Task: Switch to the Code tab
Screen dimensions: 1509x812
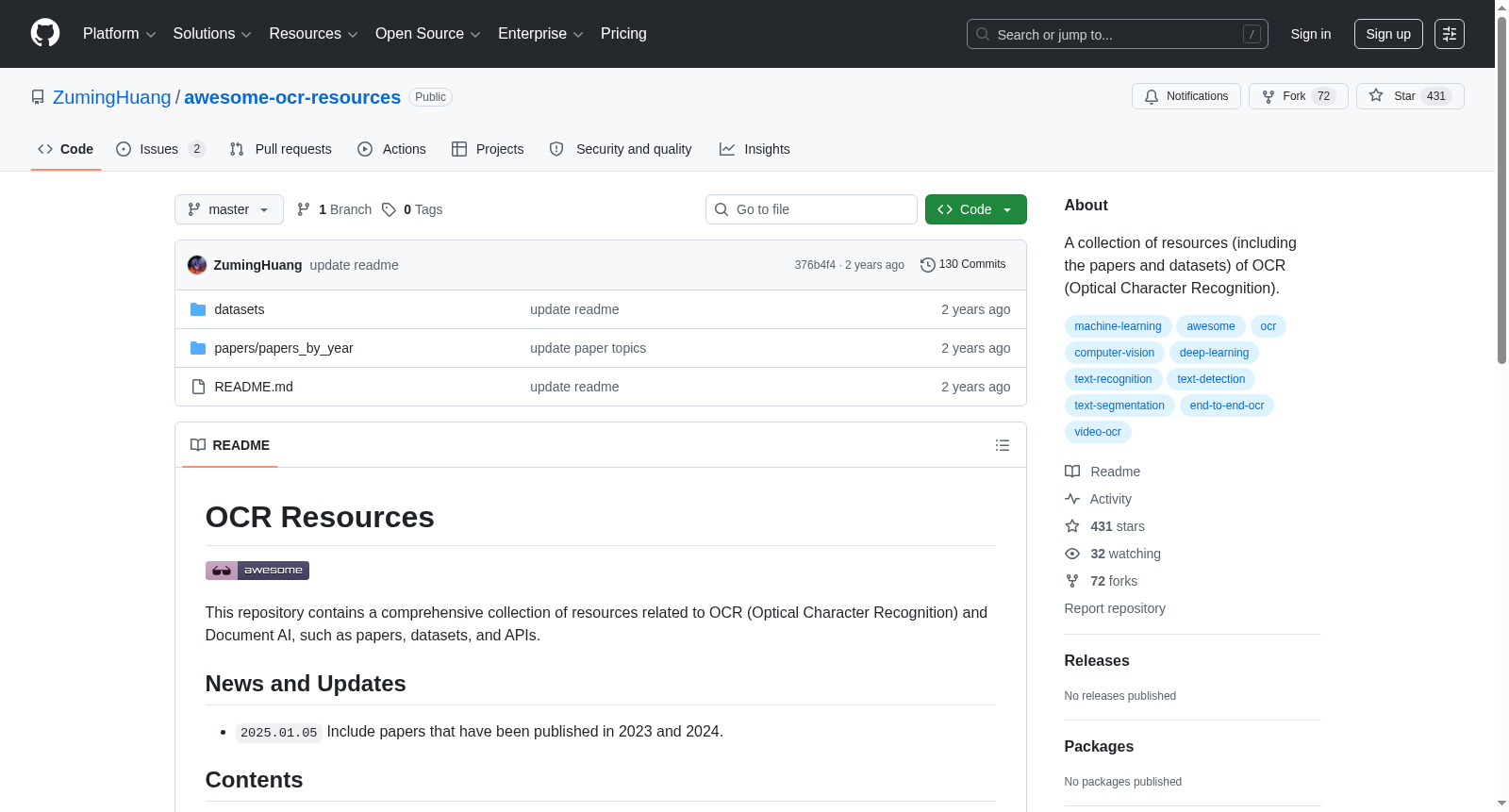Action: click(65, 149)
